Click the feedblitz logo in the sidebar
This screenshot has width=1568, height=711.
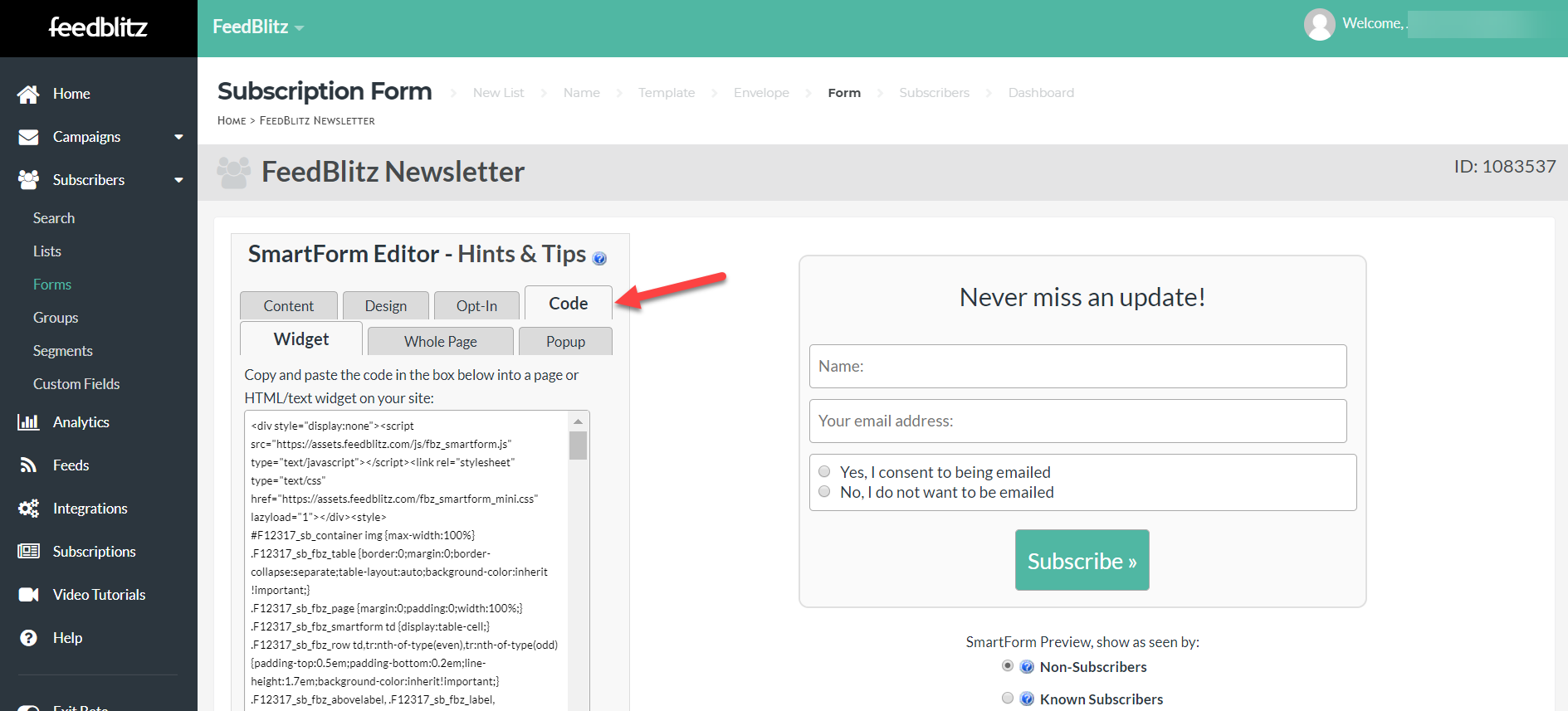click(x=98, y=27)
